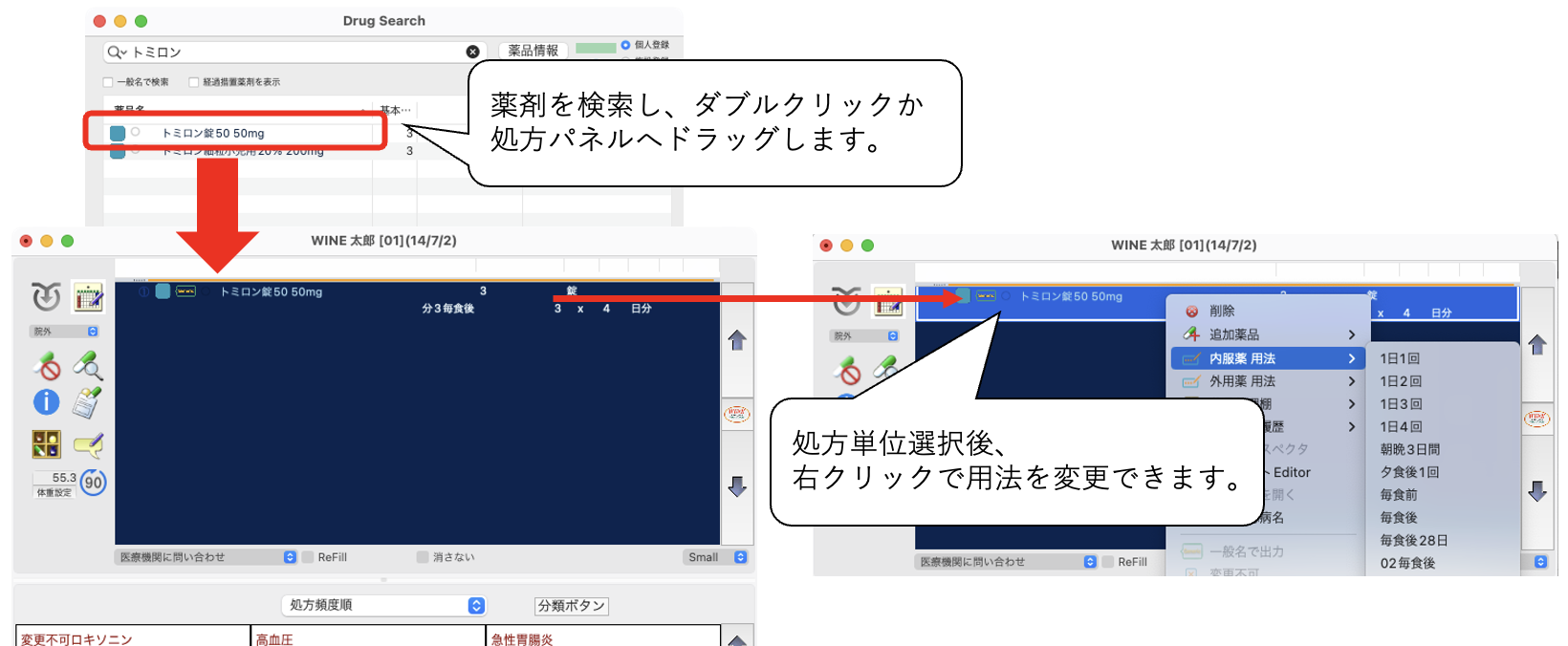
Task: Expand the 追加薬品 submenu arrow
Action: click(1352, 334)
